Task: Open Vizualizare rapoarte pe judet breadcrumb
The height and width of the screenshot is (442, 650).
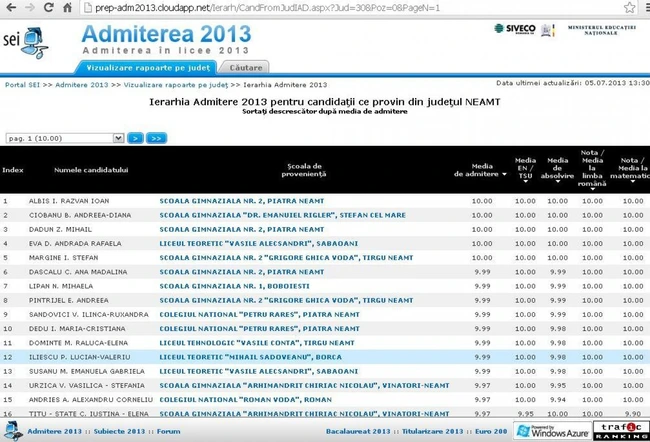Action: pos(176,85)
